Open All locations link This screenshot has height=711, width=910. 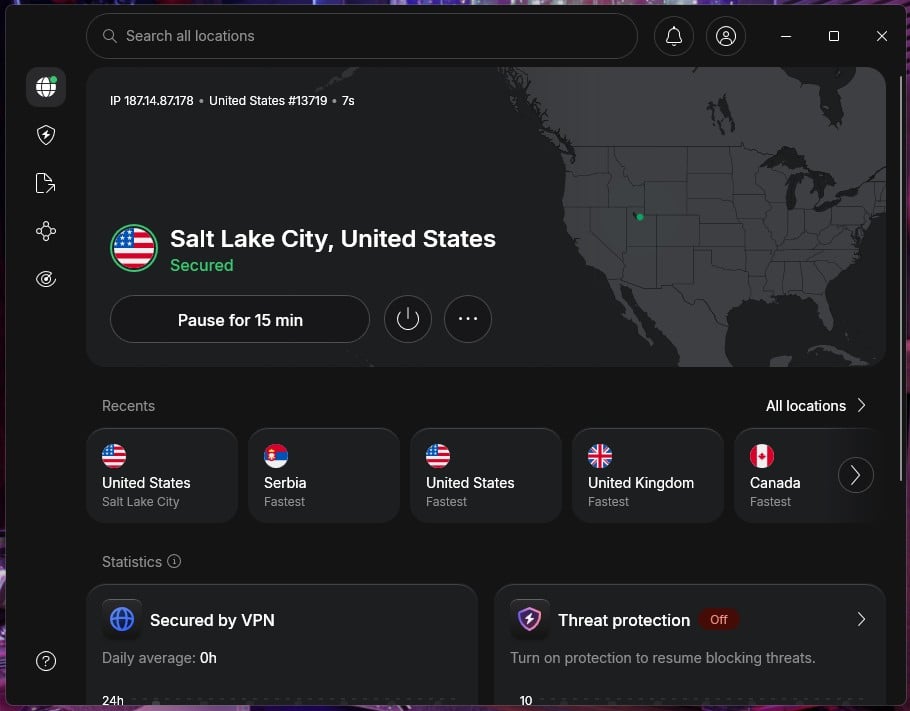click(x=806, y=406)
